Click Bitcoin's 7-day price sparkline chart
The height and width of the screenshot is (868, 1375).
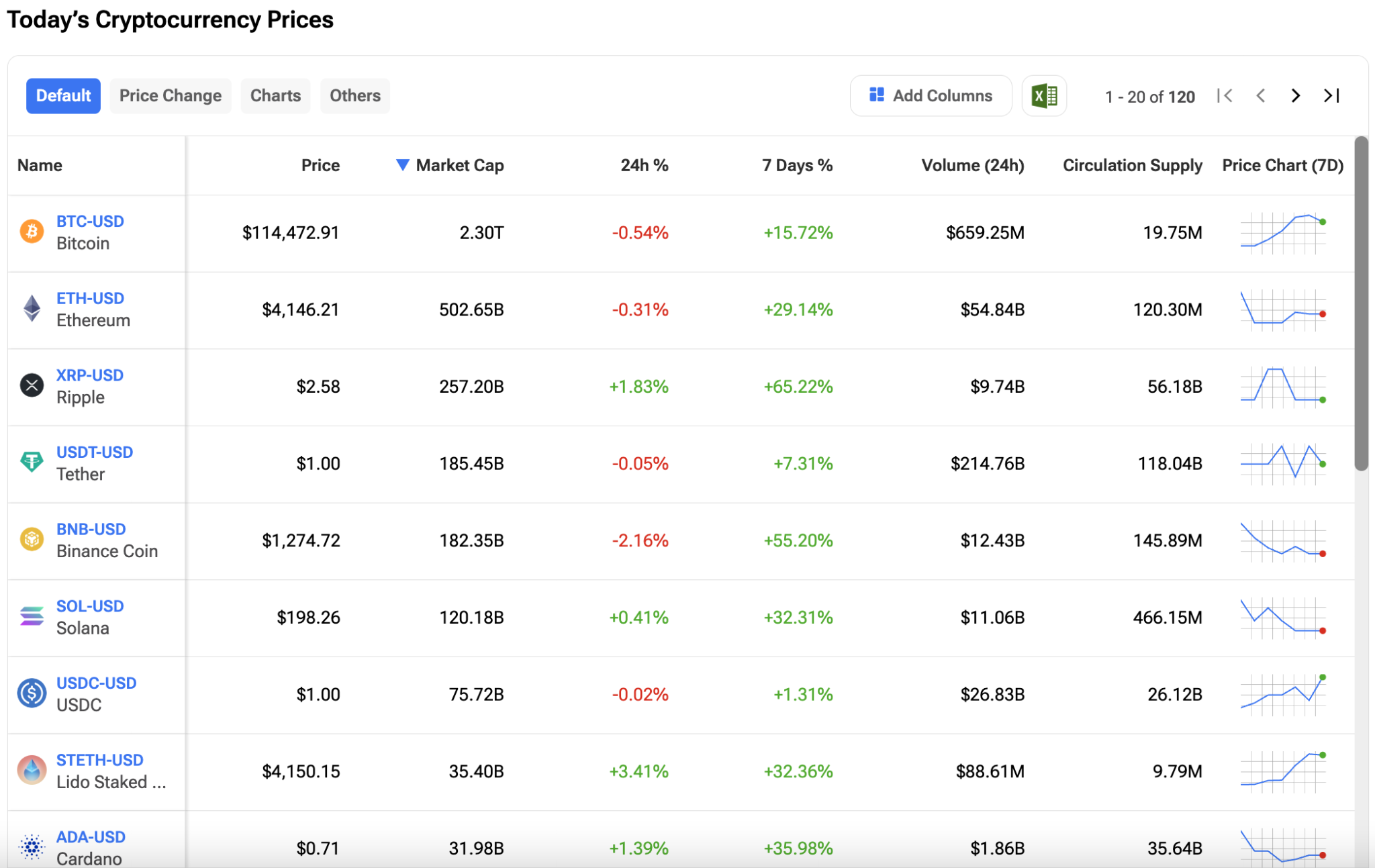point(1282,232)
